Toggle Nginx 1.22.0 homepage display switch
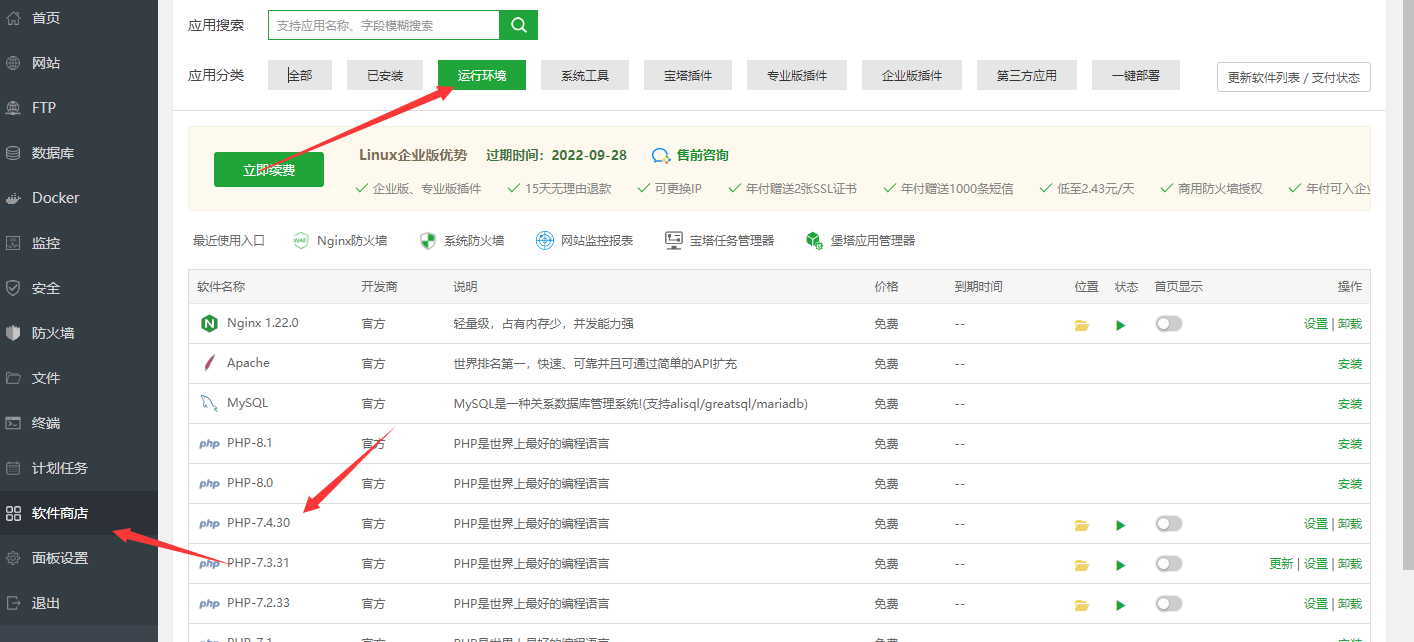The width and height of the screenshot is (1414, 642). click(1168, 324)
